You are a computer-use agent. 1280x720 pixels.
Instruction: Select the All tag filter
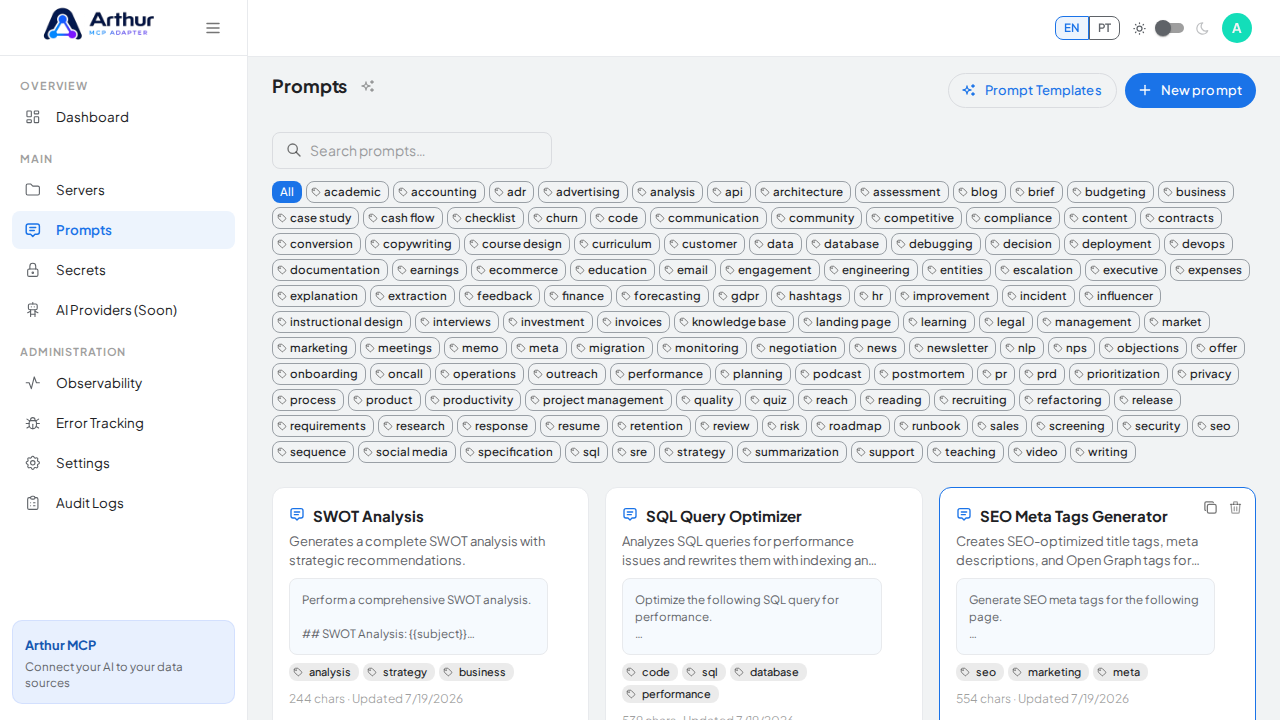(287, 192)
